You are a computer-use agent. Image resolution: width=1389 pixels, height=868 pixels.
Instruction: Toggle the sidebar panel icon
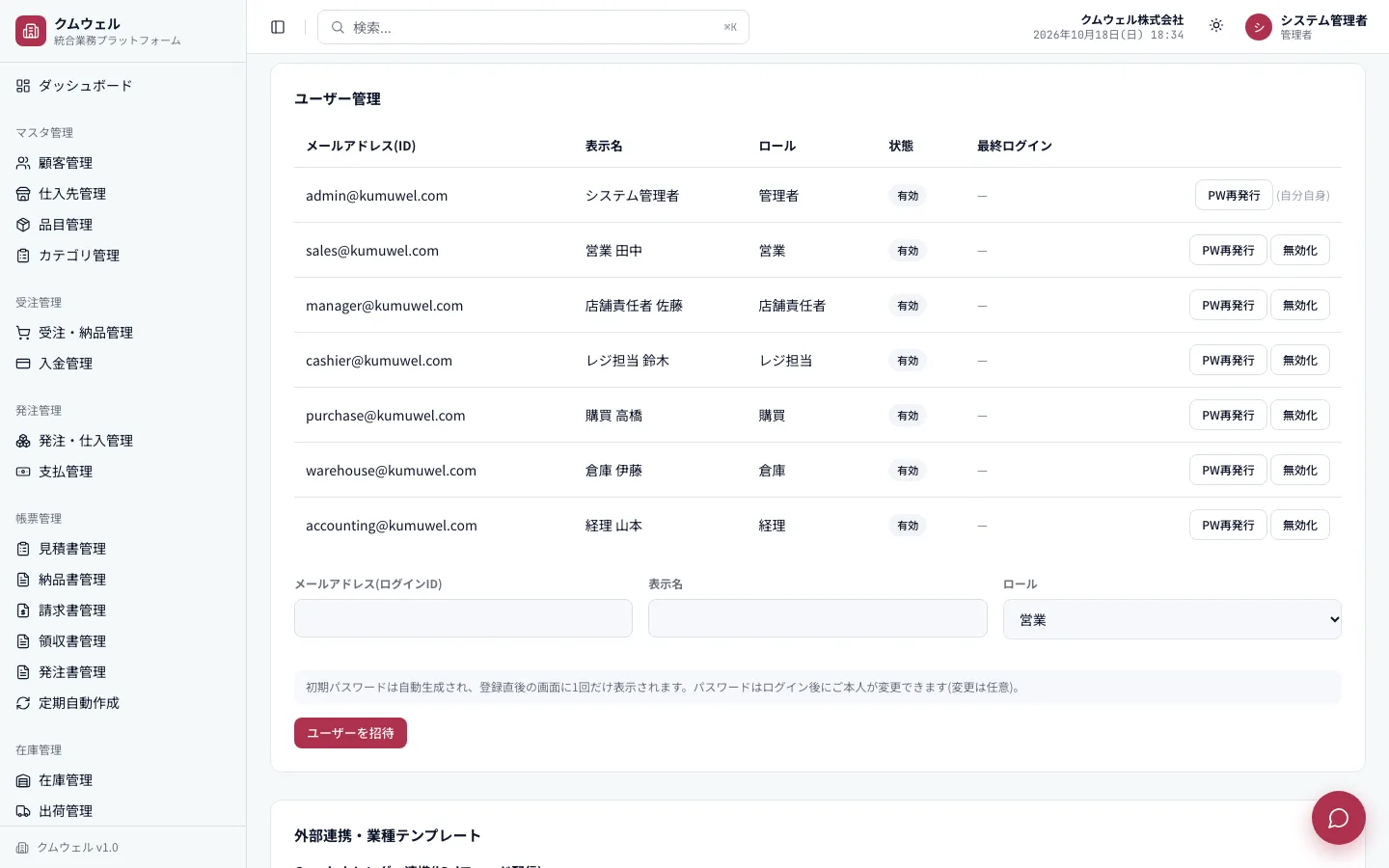278,27
